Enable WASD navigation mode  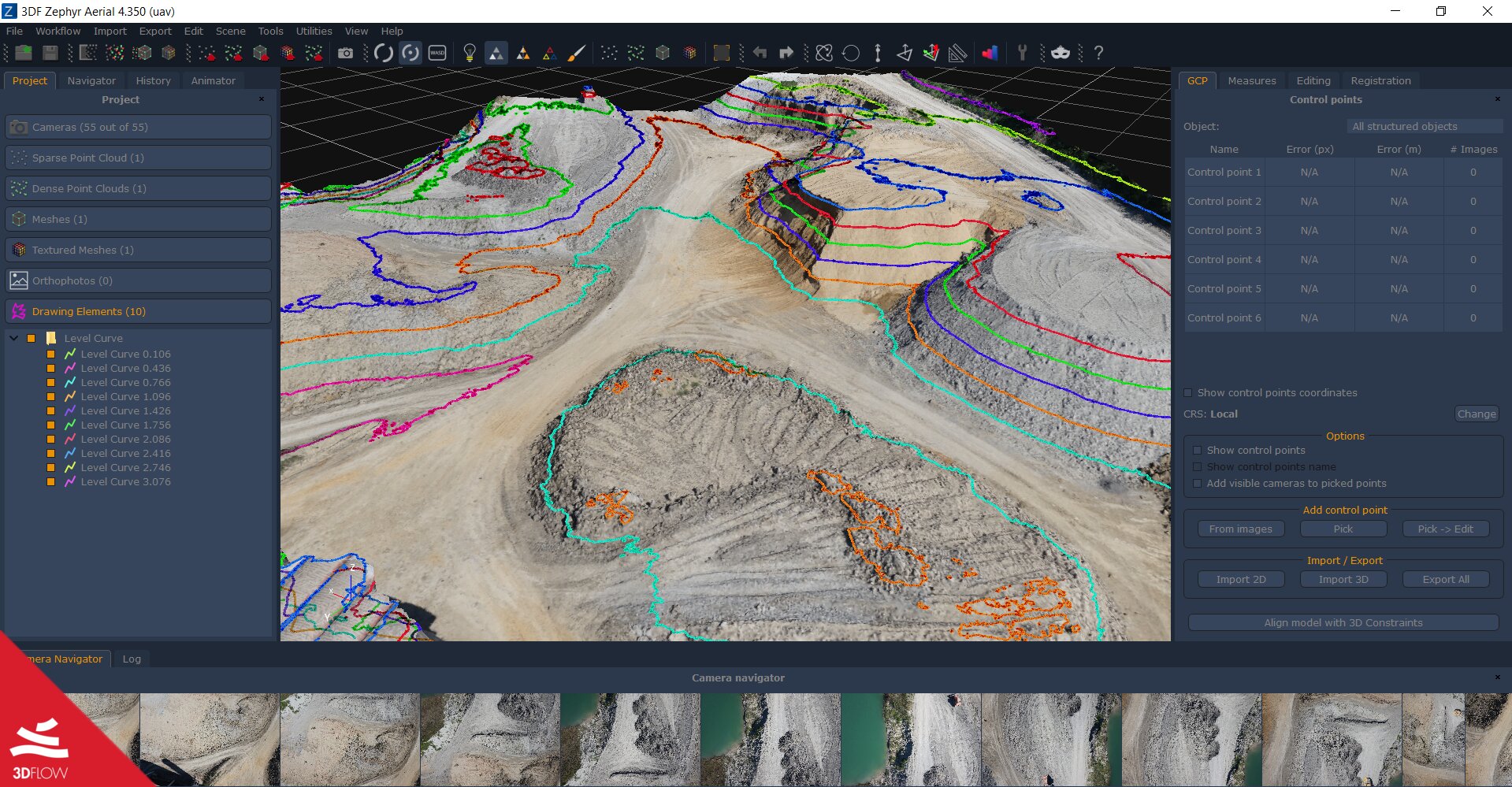pyautogui.click(x=438, y=53)
